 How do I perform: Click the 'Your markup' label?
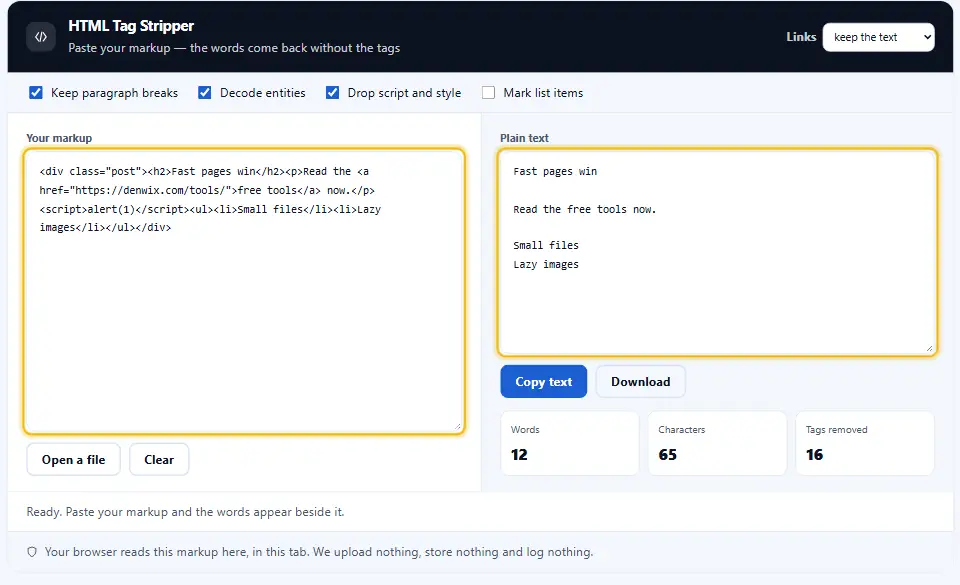pyautogui.click(x=59, y=138)
